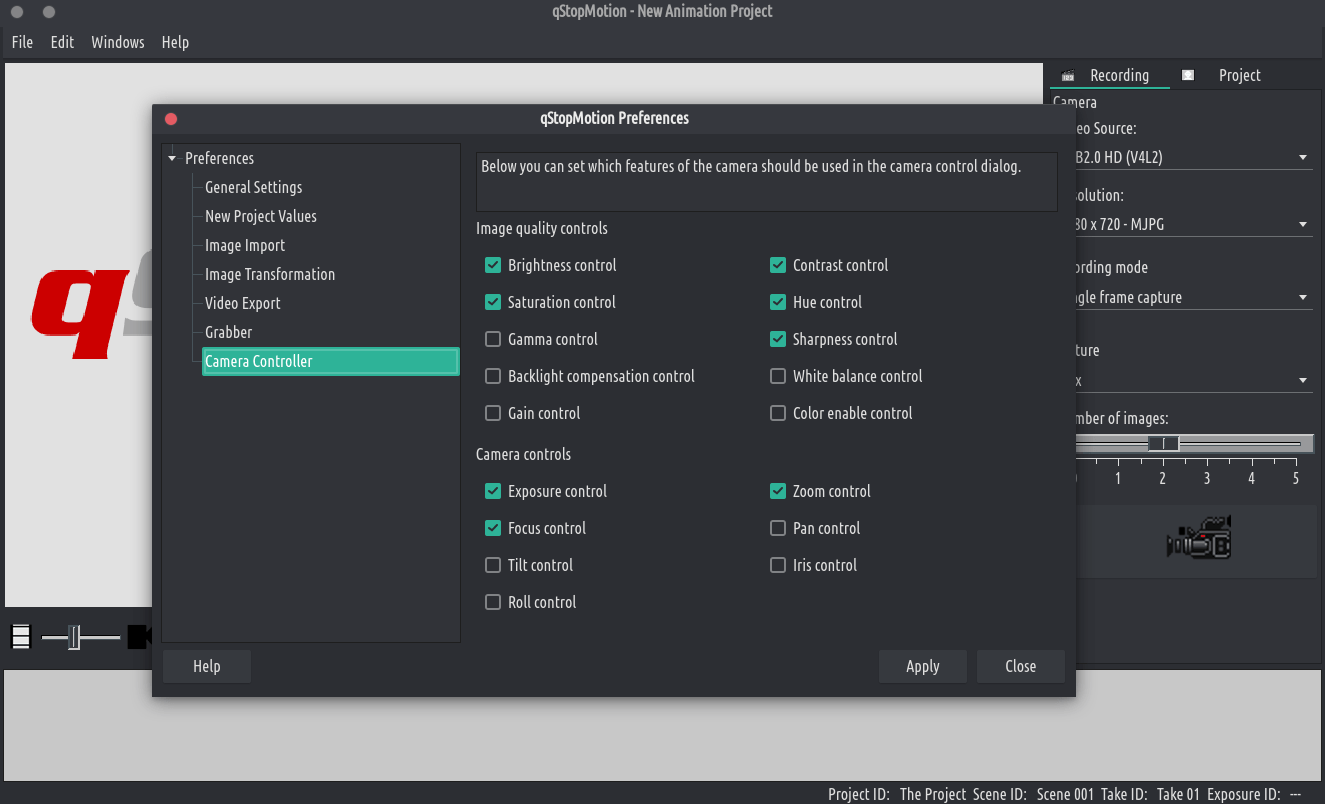Click the Apply button

click(923, 666)
